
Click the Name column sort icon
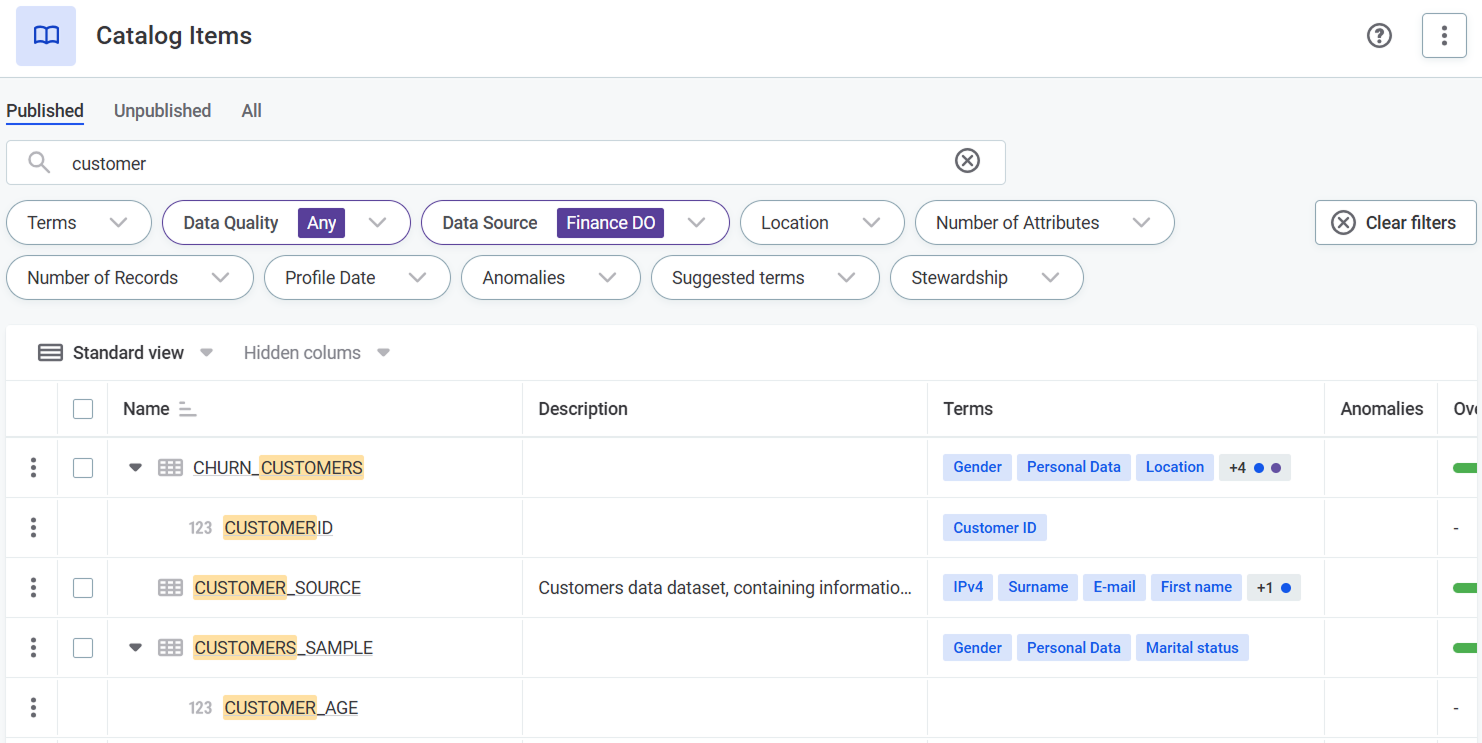pos(187,409)
